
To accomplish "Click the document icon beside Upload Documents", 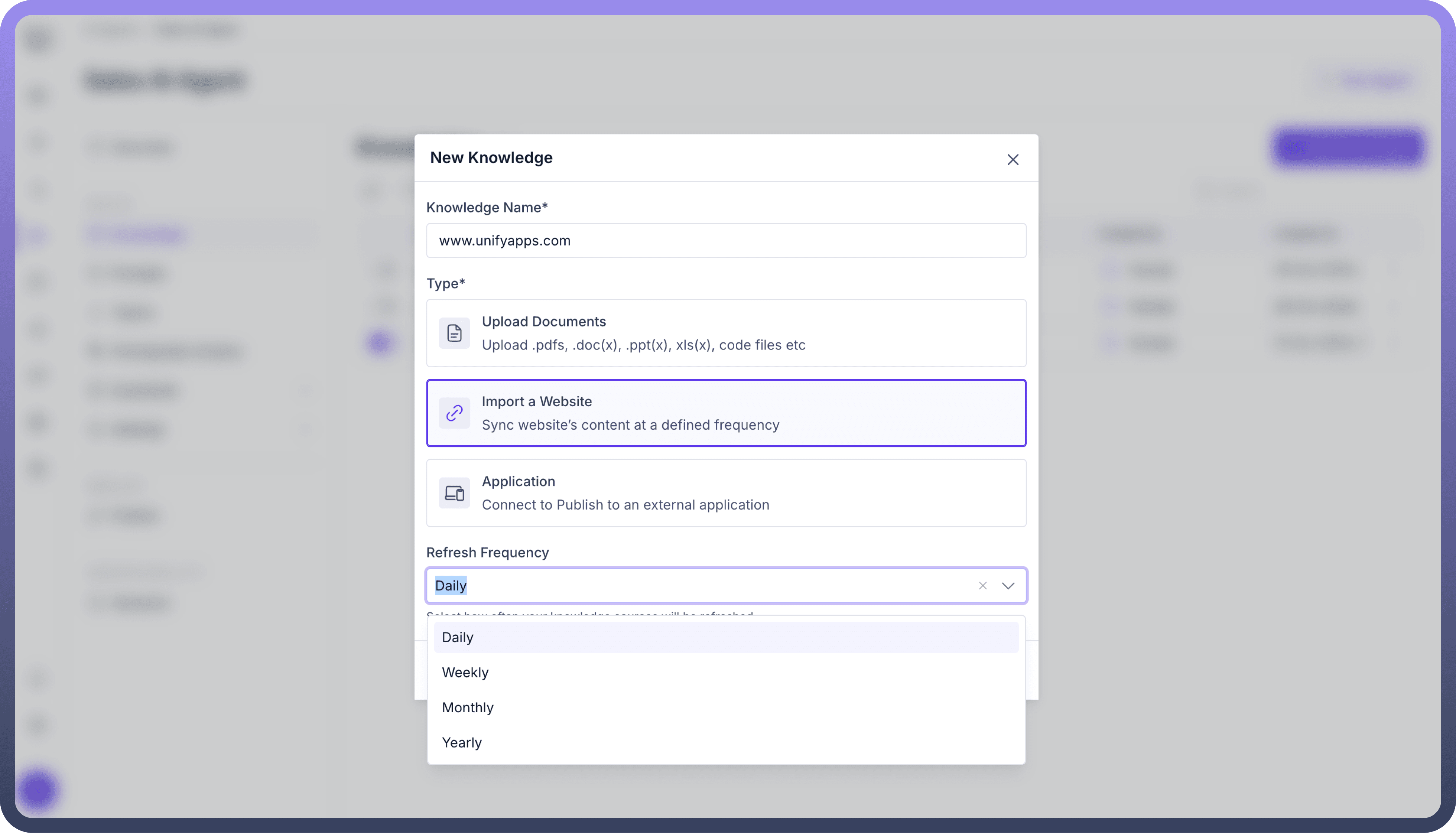I will [454, 333].
